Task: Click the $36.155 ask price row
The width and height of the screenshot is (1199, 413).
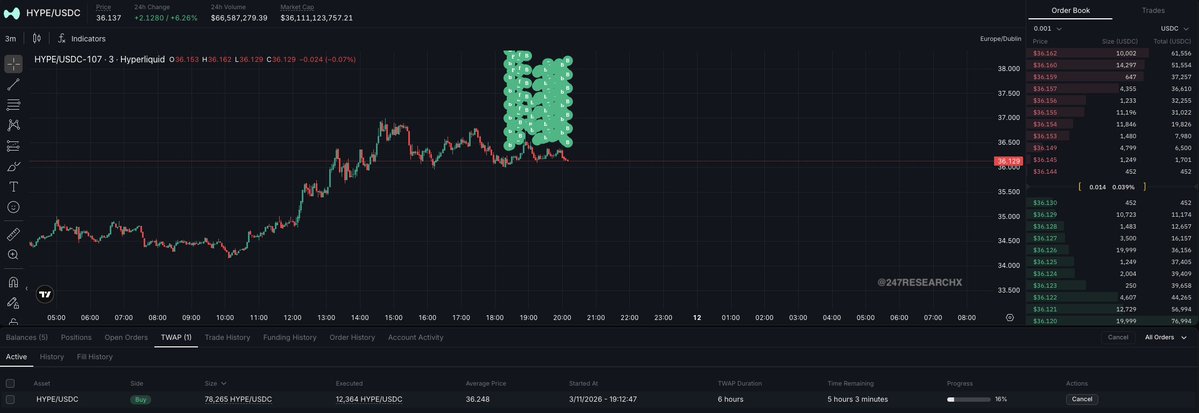Action: click(x=1112, y=112)
